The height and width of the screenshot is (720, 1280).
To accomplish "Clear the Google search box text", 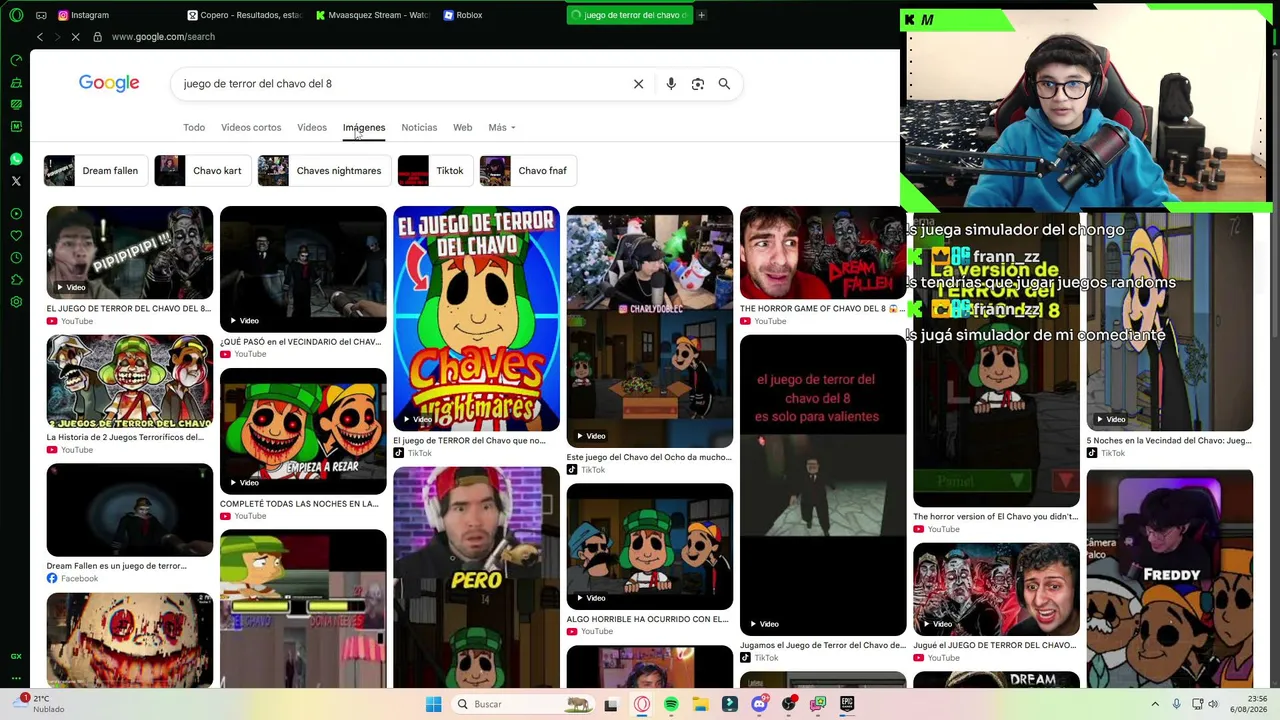I will 638,84.
